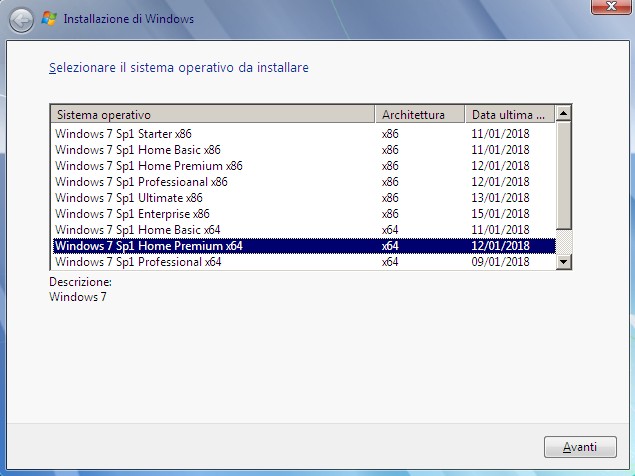Select Windows 7 Sp1 Starter x86
This screenshot has width=635, height=476.
pyautogui.click(x=304, y=134)
